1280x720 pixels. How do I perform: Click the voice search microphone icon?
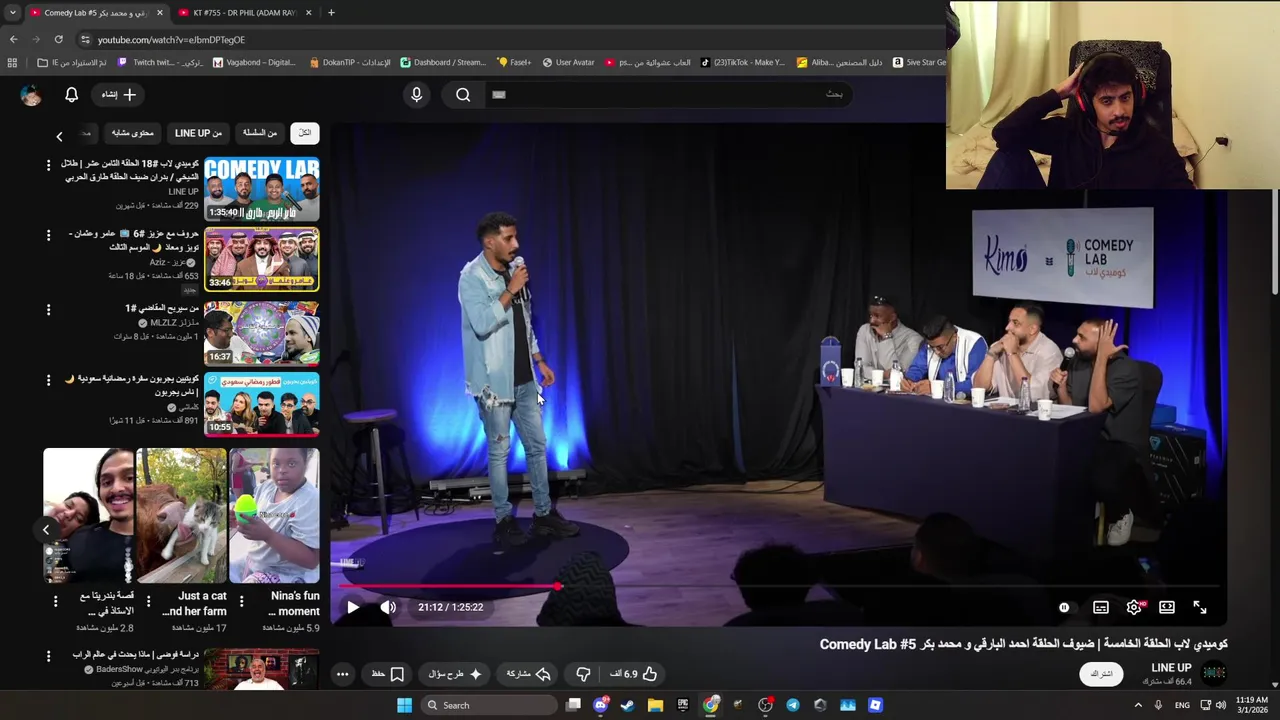(x=417, y=94)
